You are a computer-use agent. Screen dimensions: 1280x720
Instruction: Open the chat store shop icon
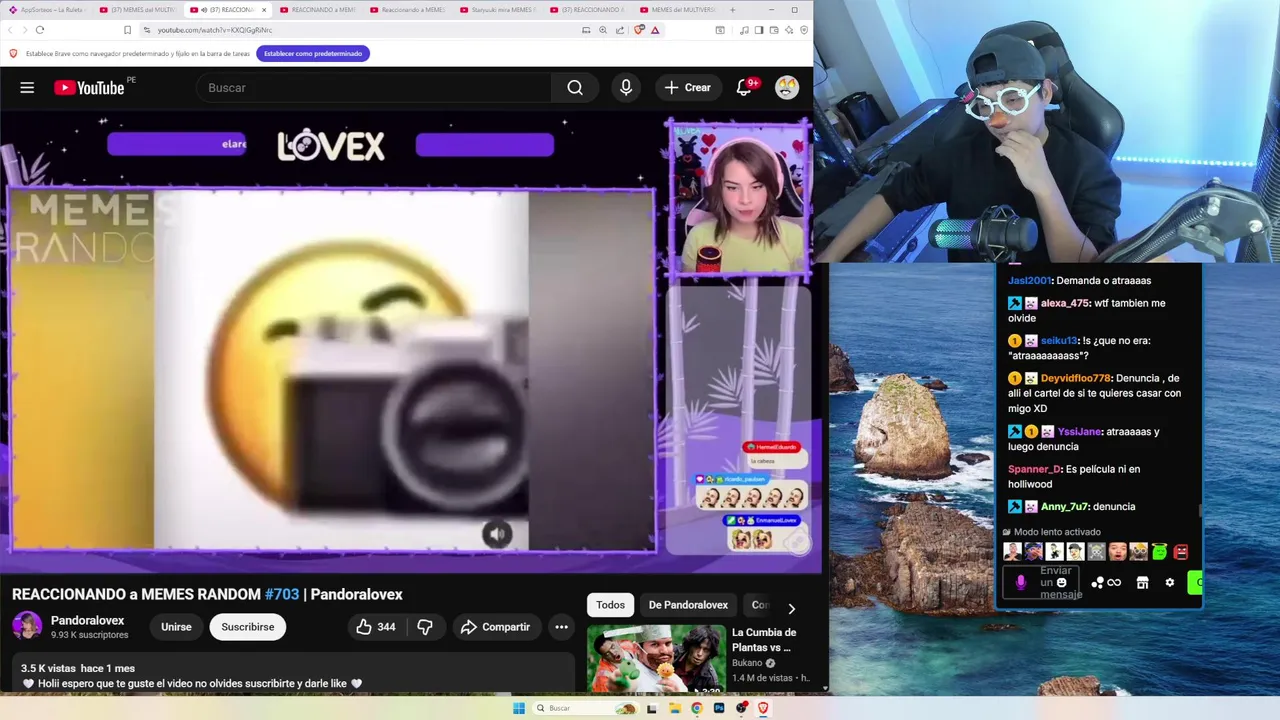(1142, 583)
